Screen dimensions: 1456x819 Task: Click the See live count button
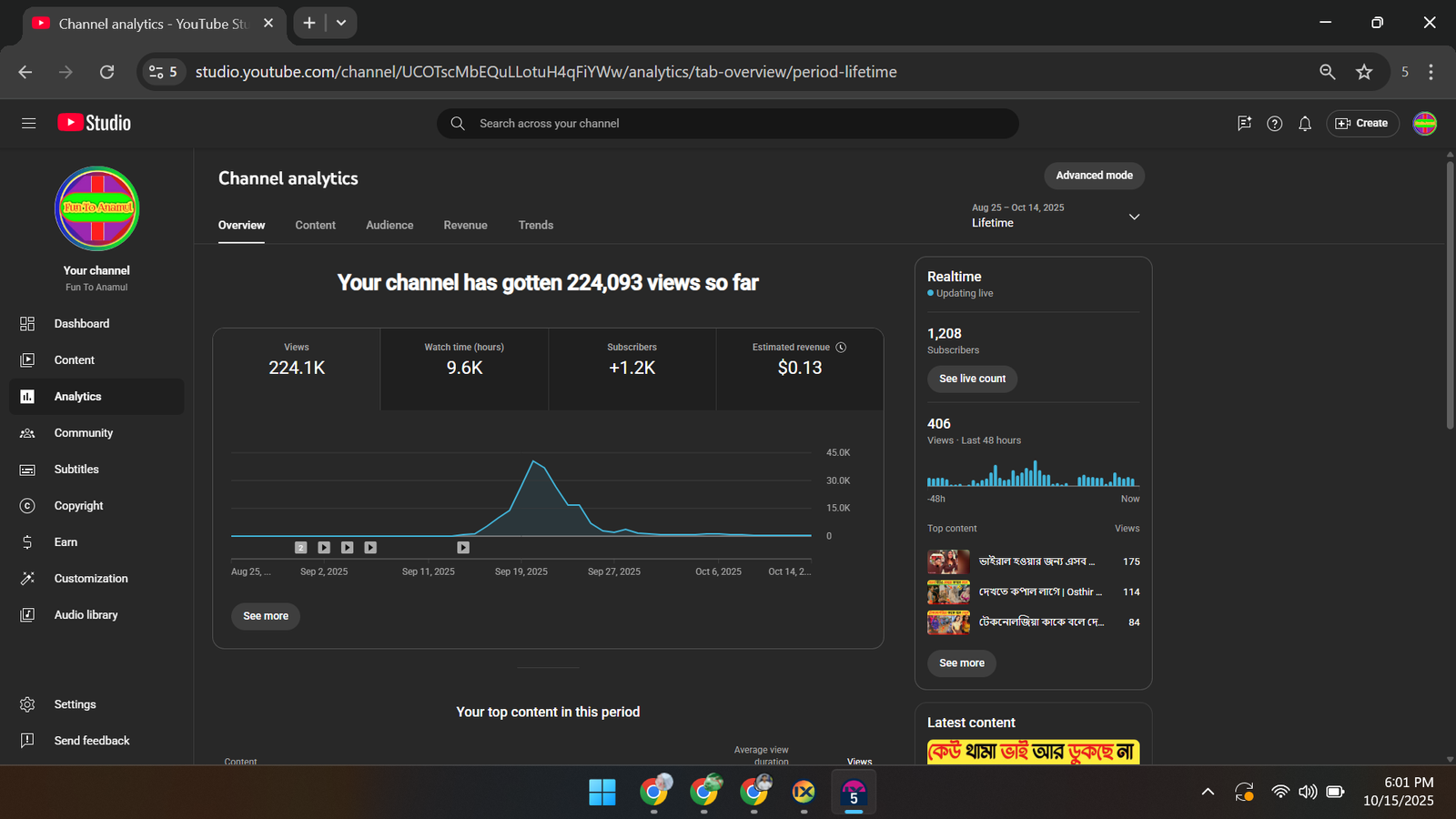pyautogui.click(x=972, y=379)
